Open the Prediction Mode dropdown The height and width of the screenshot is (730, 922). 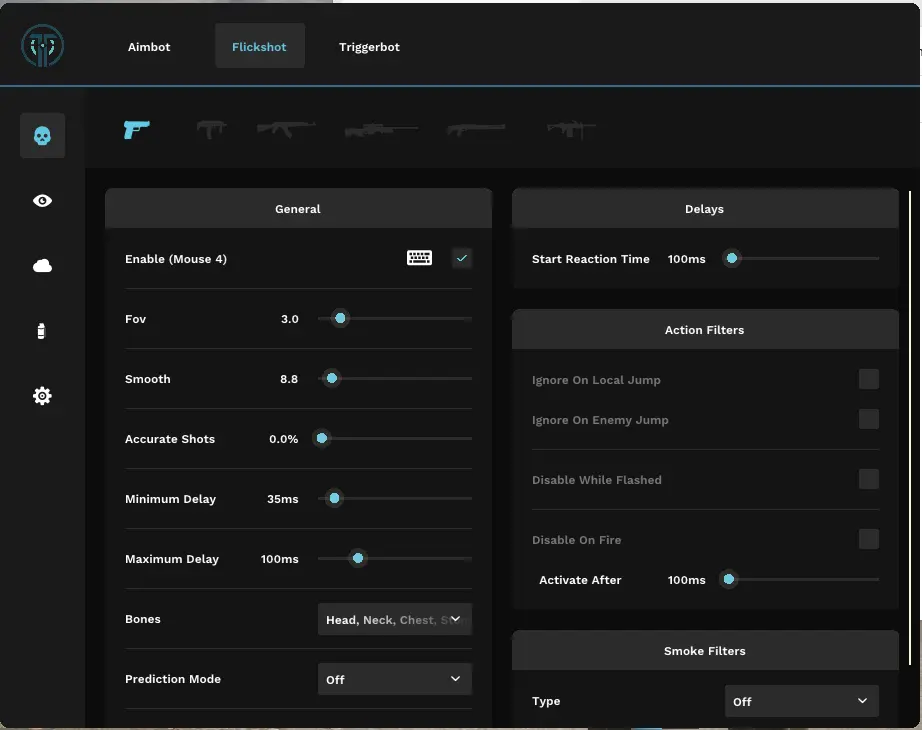pyautogui.click(x=395, y=679)
